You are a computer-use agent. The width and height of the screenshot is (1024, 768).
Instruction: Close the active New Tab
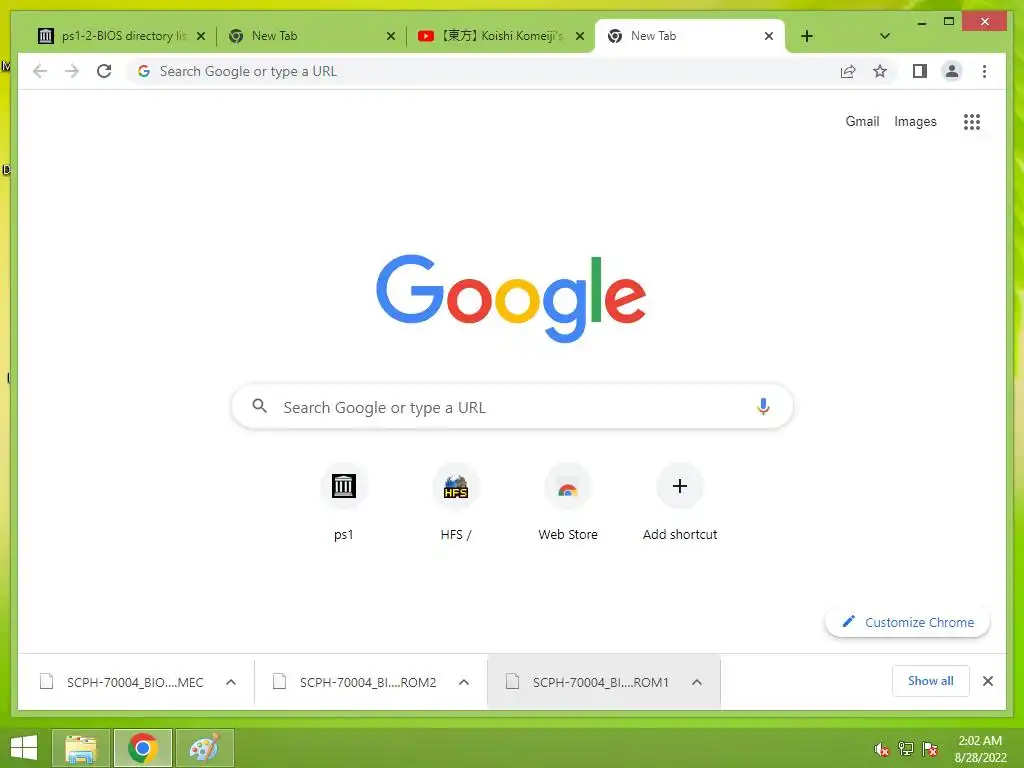(769, 36)
